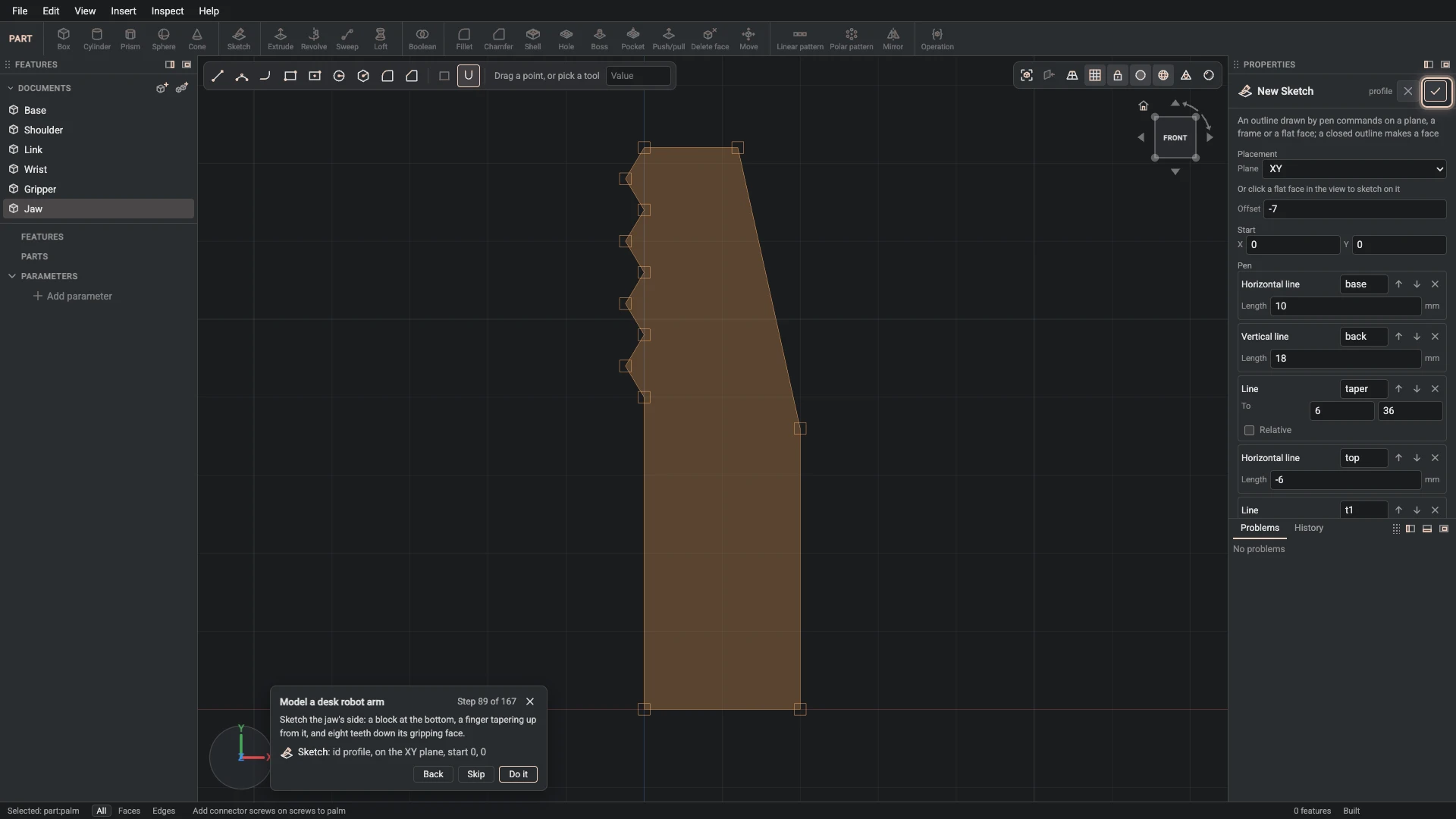Select the polygon sketch tool

[x=363, y=76]
